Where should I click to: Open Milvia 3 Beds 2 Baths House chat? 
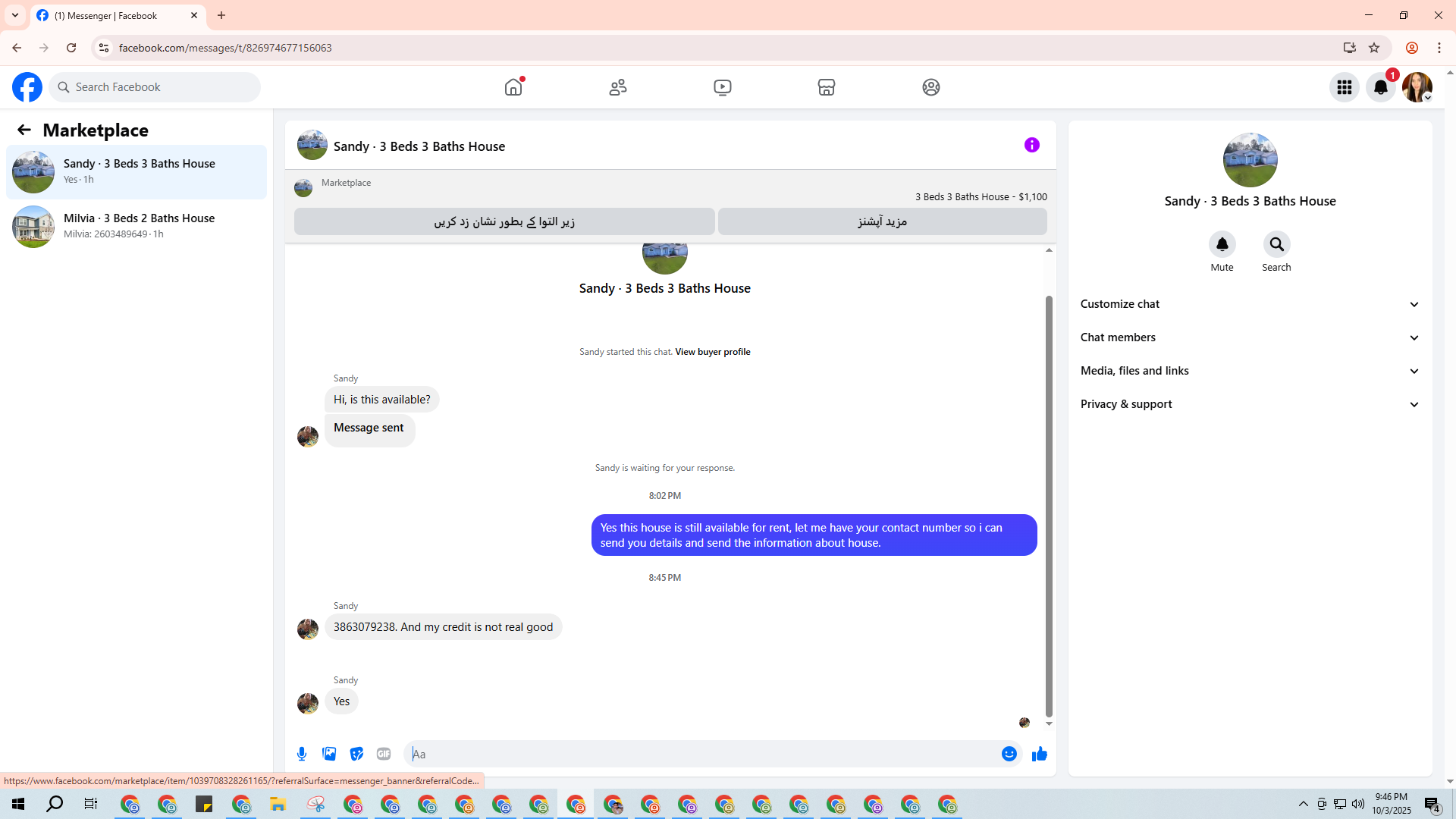136,227
